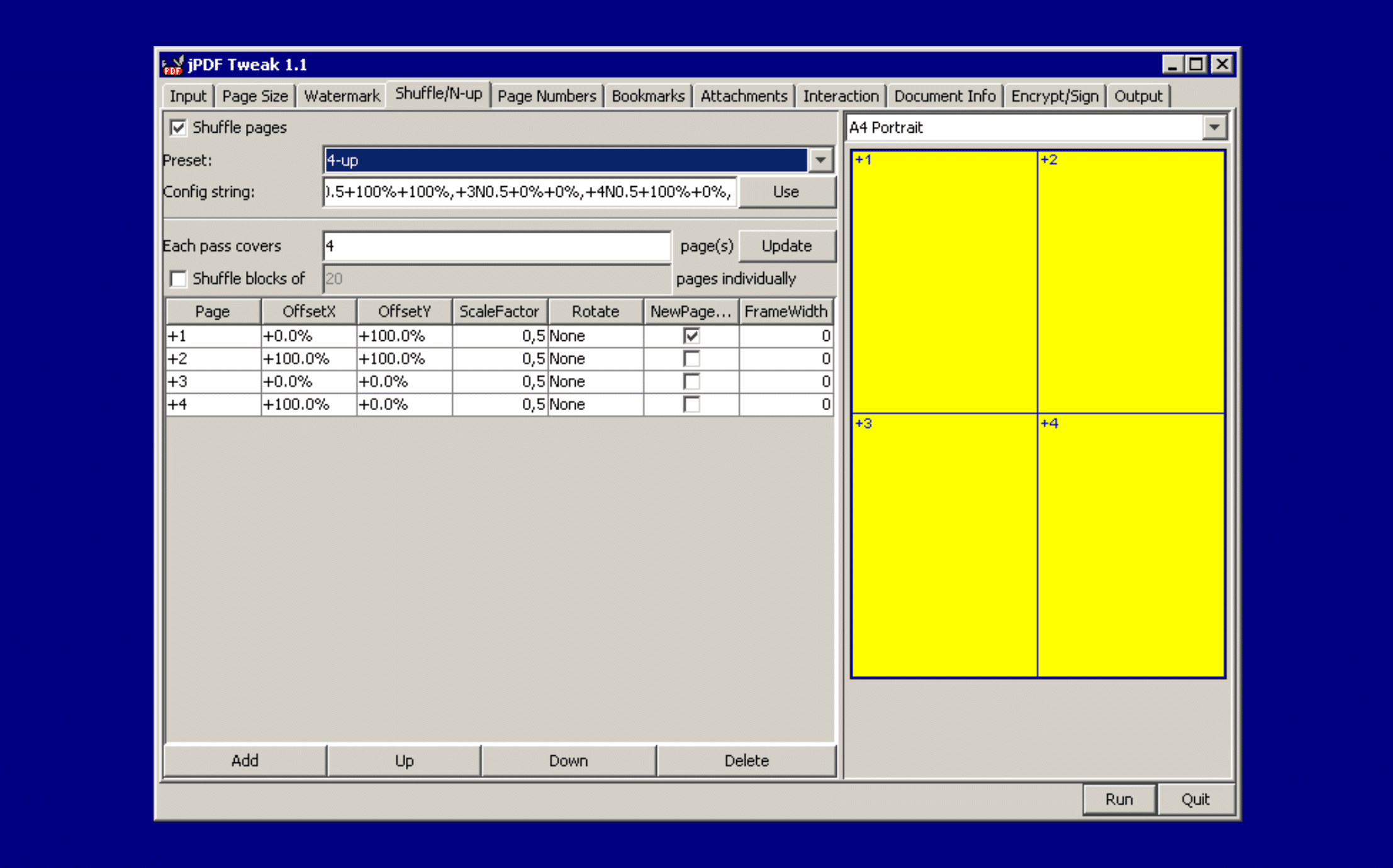Go to the Encrypt/Sign tab
1393x868 pixels.
(1055, 96)
